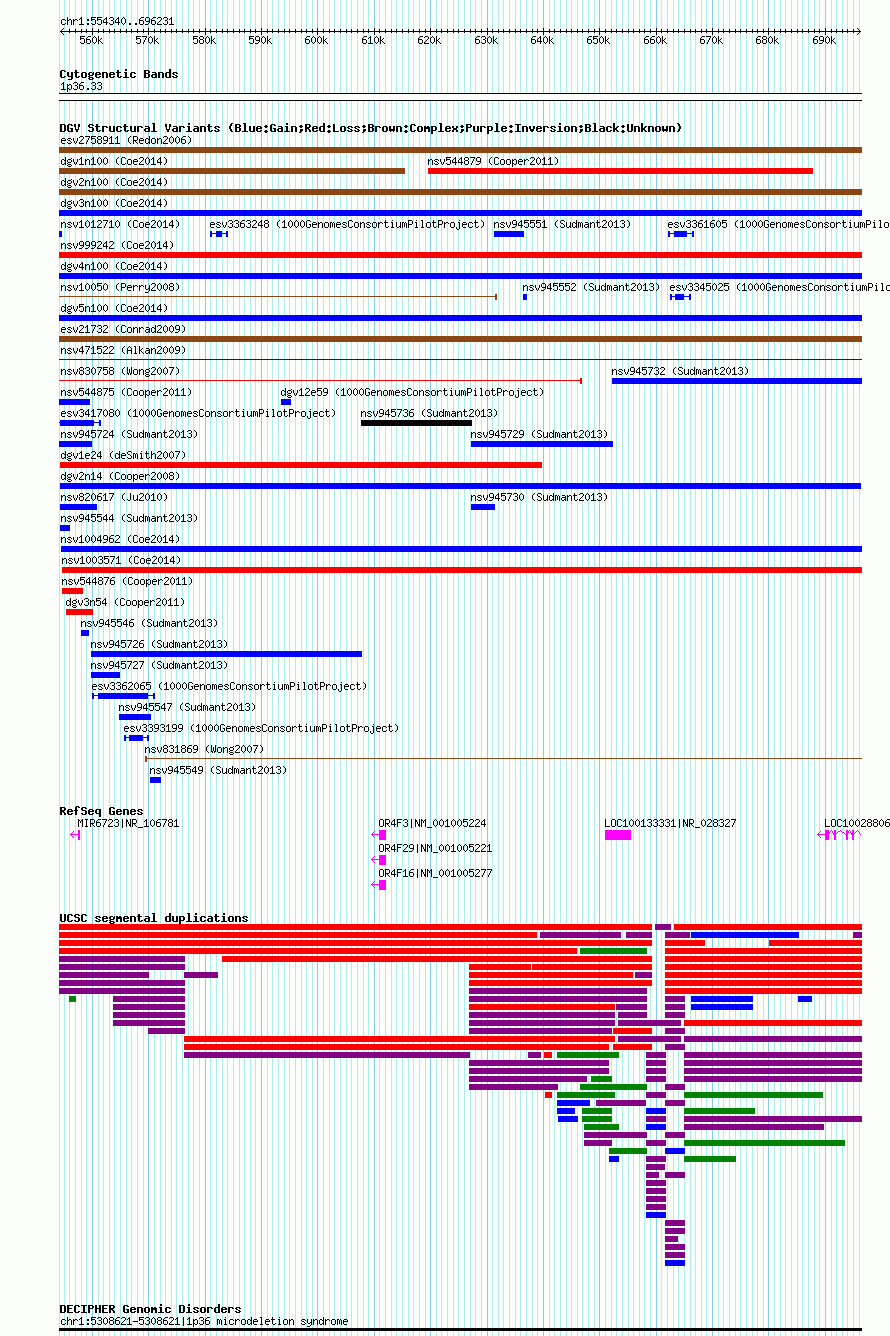Select the black nsv945736 unknown-type bar

pos(416,423)
